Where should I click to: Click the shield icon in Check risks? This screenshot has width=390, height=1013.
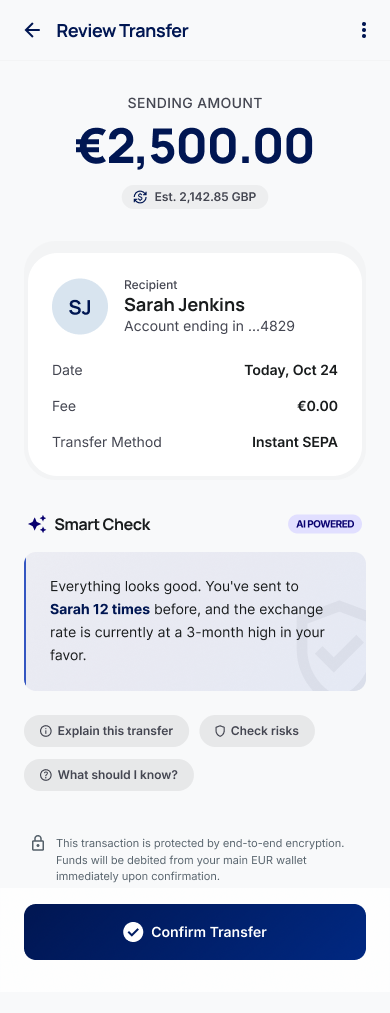point(220,731)
